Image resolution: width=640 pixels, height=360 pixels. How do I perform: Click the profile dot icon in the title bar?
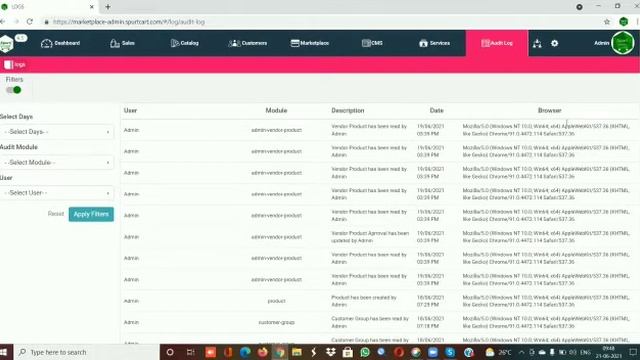[579, 7]
